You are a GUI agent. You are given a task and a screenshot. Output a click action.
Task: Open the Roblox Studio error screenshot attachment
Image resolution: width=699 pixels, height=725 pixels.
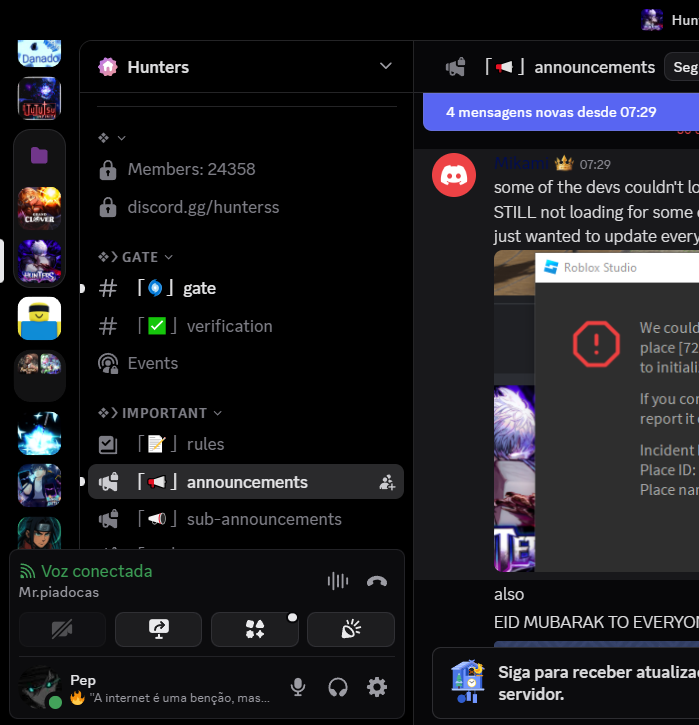click(596, 411)
